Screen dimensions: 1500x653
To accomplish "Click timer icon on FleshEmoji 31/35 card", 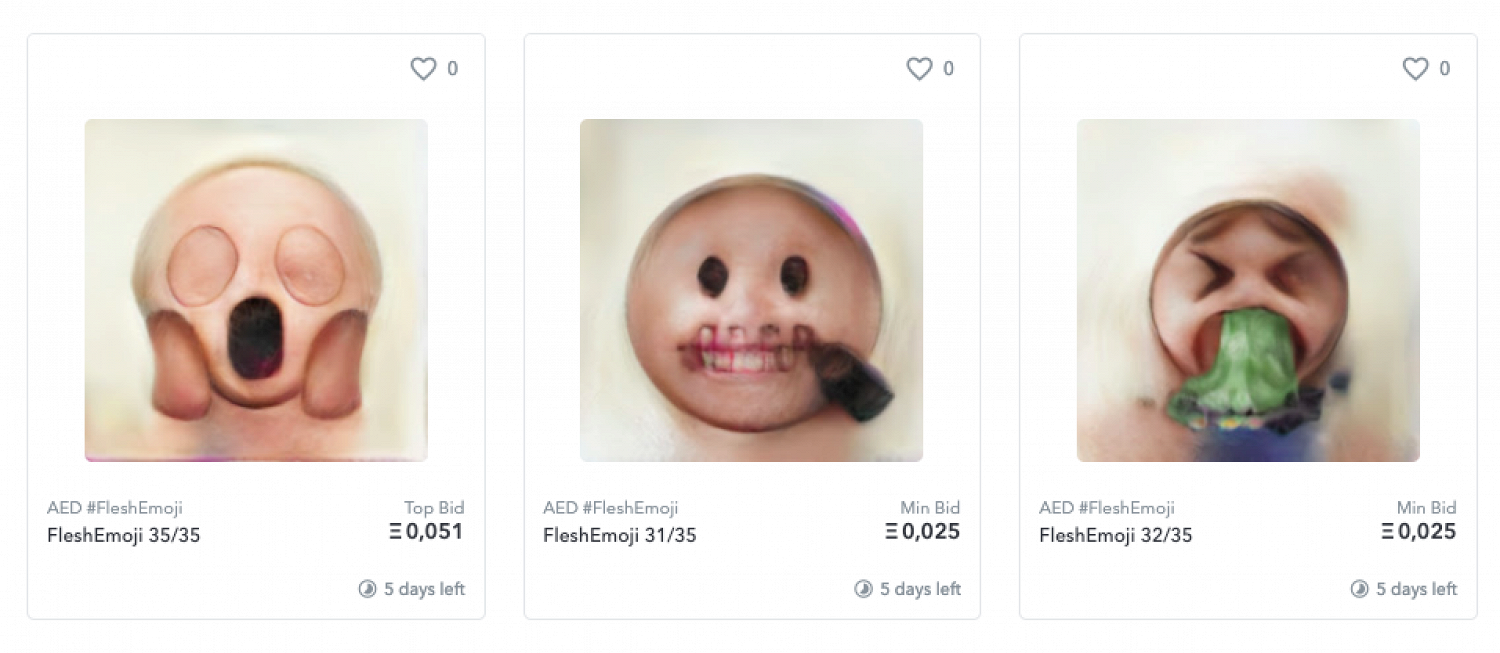I will 863,589.
